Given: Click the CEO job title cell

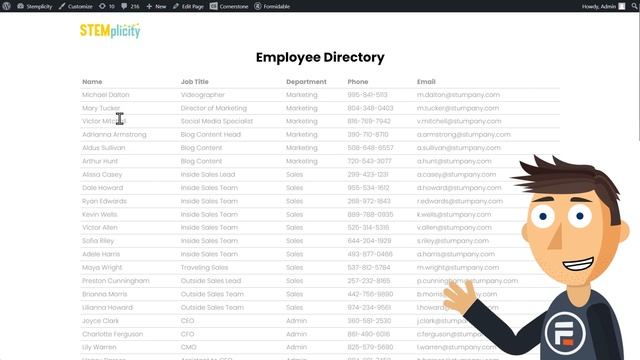Looking at the screenshot, I should point(187,321).
